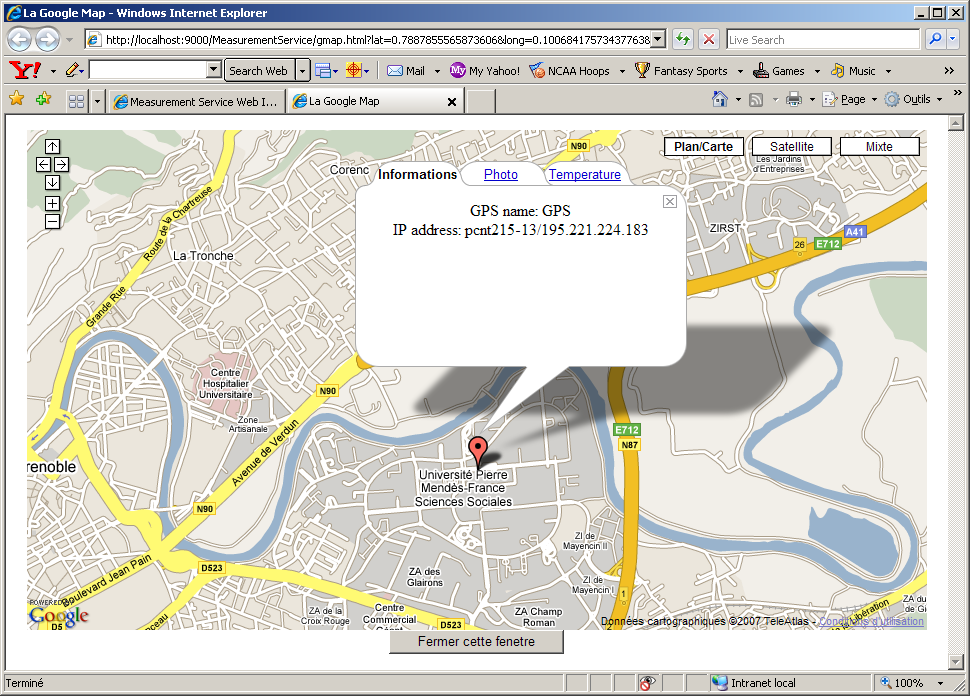Screen dimensions: 970x696
Task: Click the scrollbar down arrow
Action: (x=955, y=662)
